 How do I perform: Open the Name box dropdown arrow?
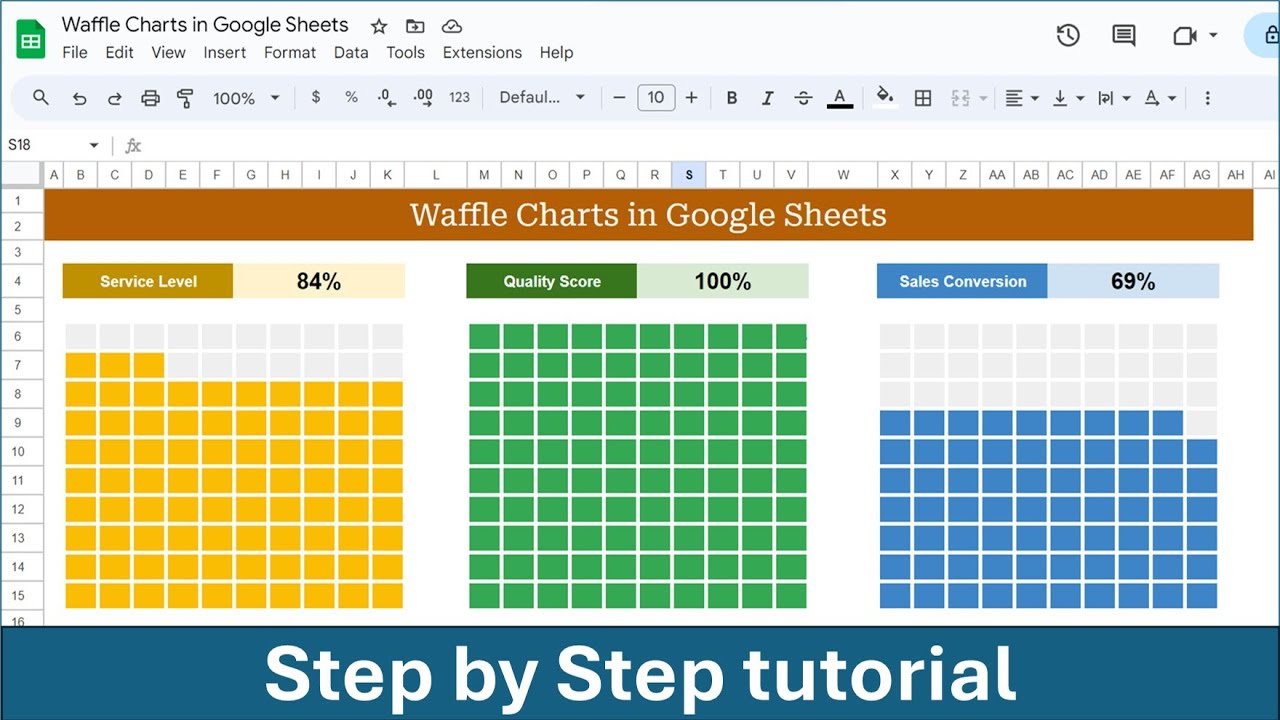coord(94,146)
